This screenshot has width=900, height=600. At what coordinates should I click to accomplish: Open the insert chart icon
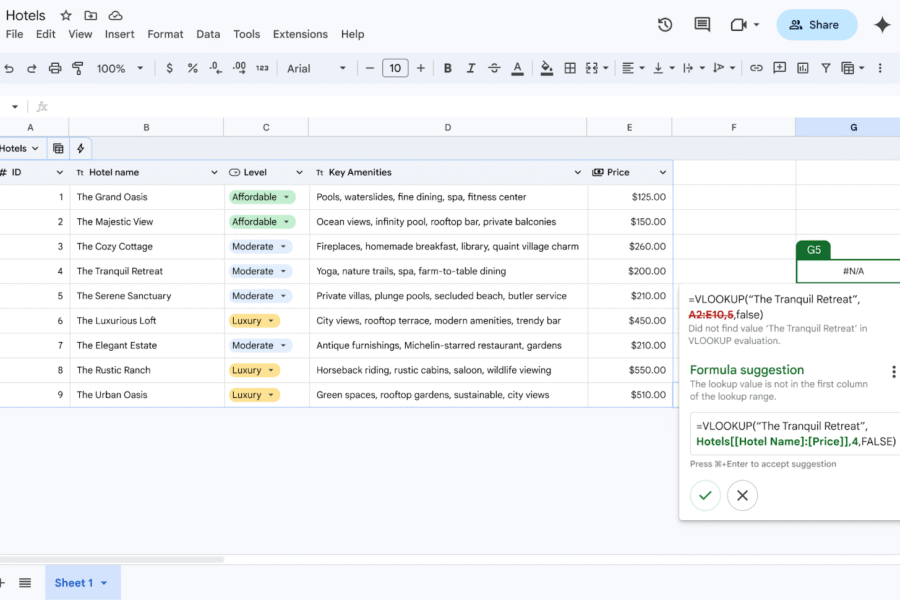[x=804, y=68]
